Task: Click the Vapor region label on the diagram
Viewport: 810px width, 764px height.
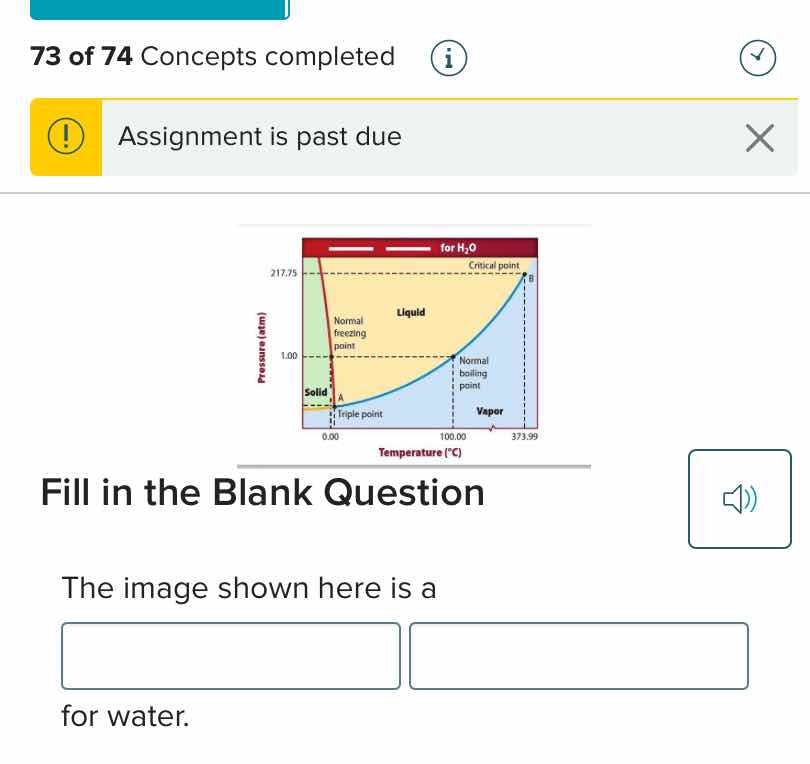Action: (x=490, y=411)
